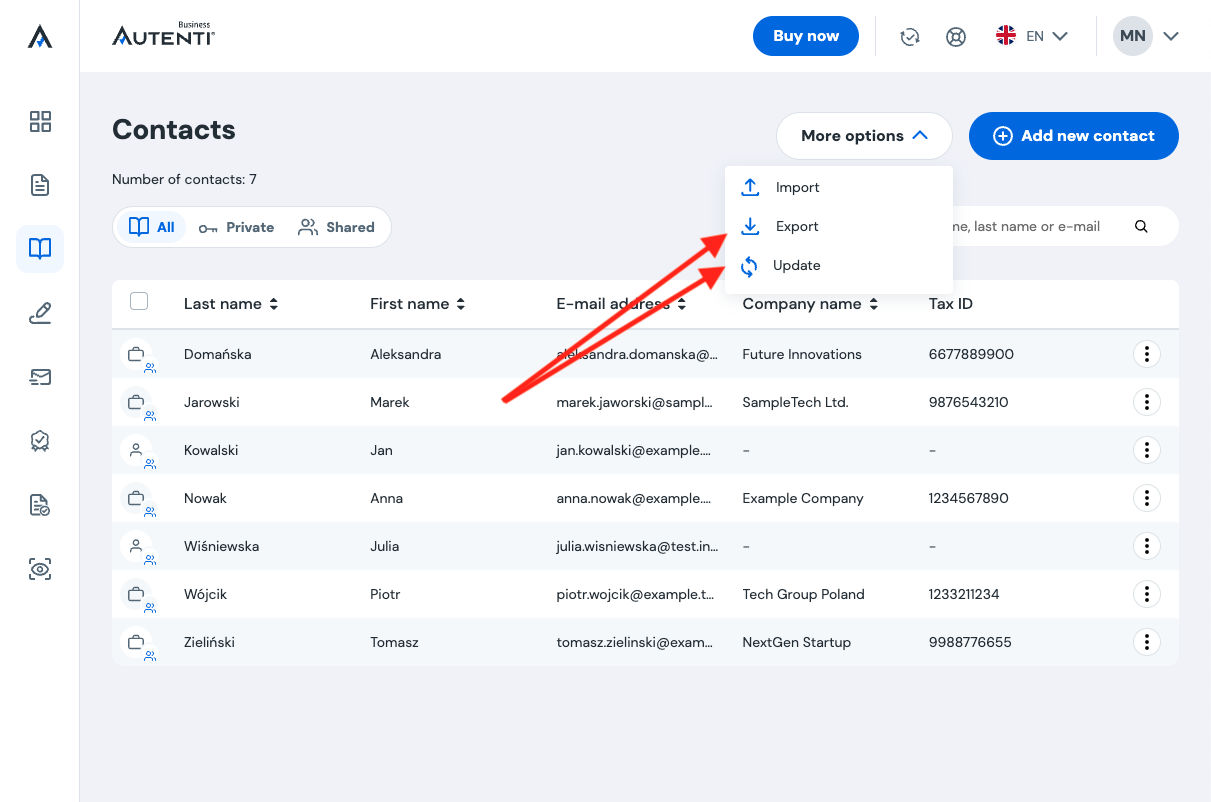Click the Buy now button

click(806, 36)
